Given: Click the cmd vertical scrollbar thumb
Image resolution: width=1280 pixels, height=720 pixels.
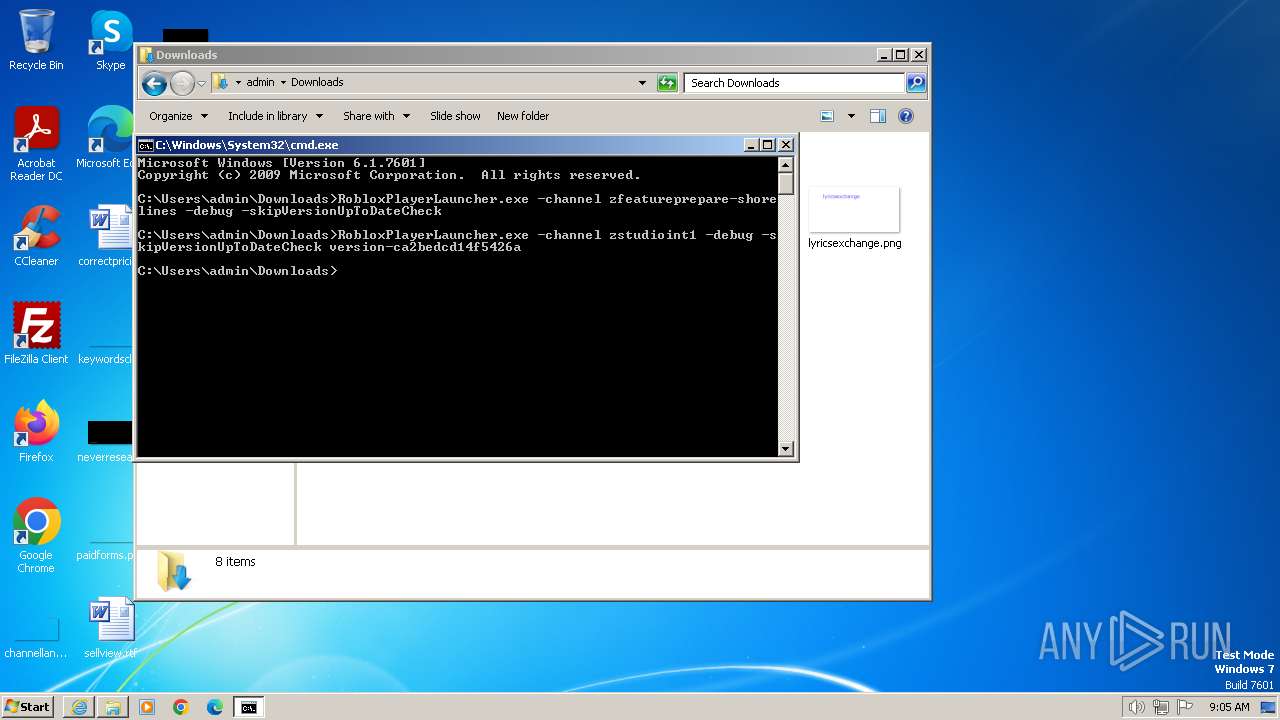Looking at the screenshot, I should [x=786, y=184].
